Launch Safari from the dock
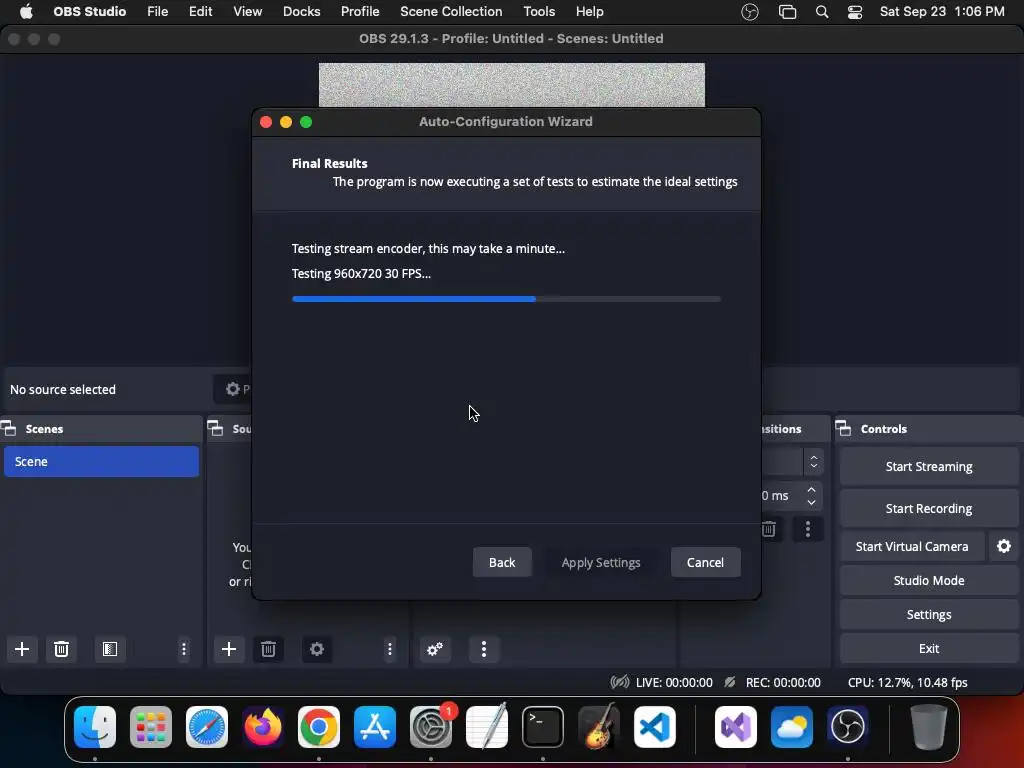 207,726
